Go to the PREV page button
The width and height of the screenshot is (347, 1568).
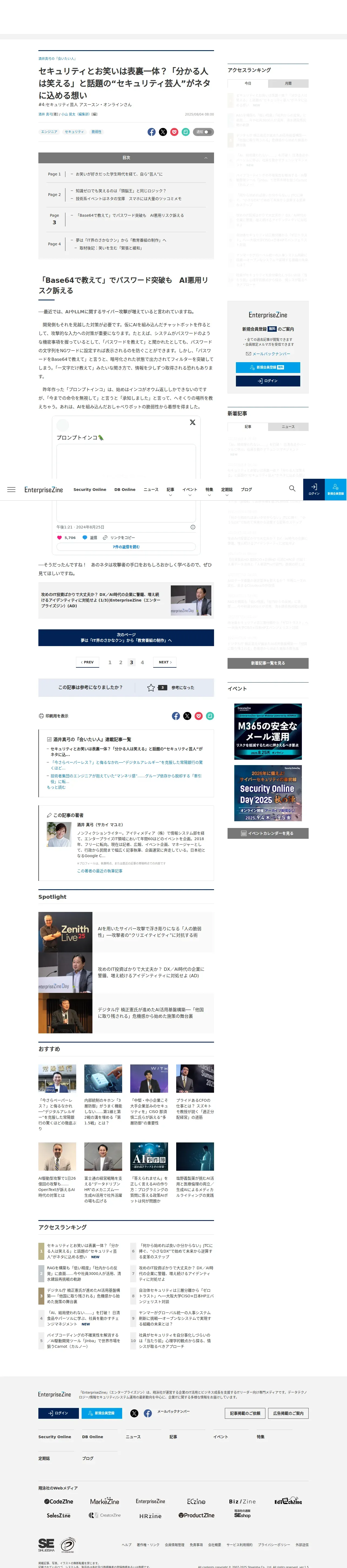[x=87, y=662]
